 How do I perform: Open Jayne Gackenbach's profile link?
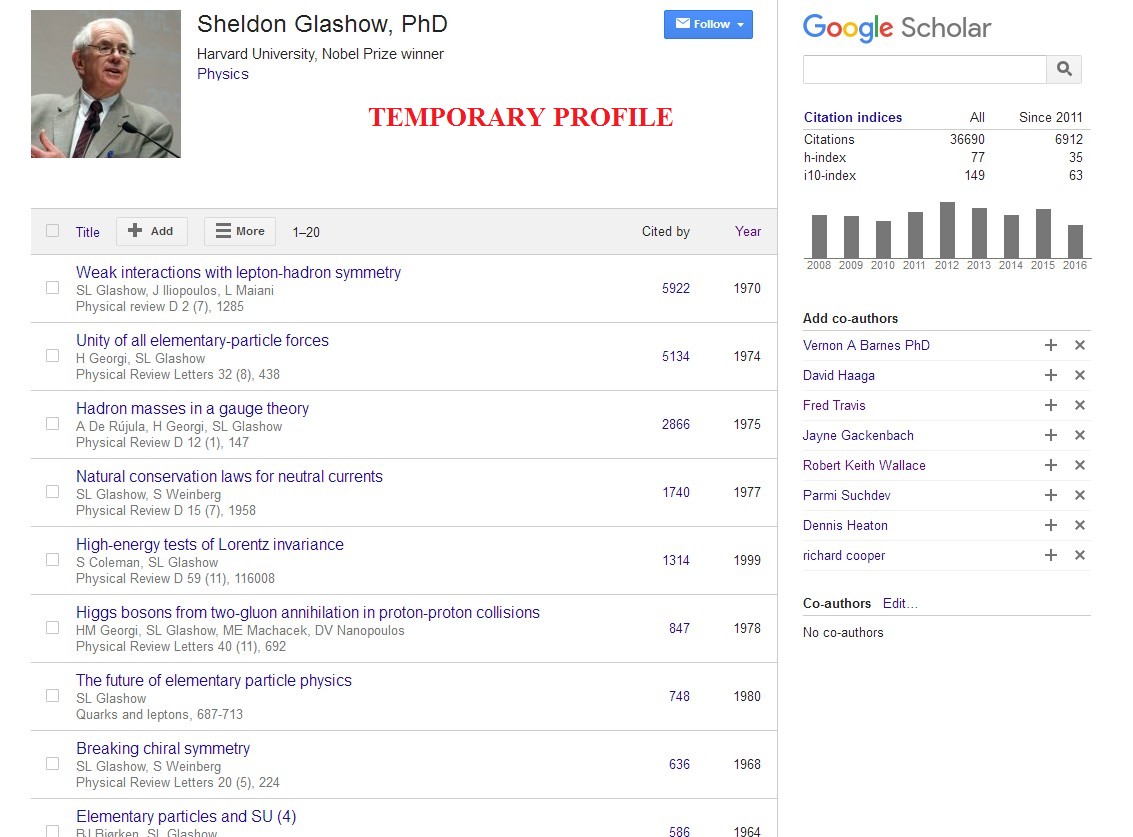858,435
